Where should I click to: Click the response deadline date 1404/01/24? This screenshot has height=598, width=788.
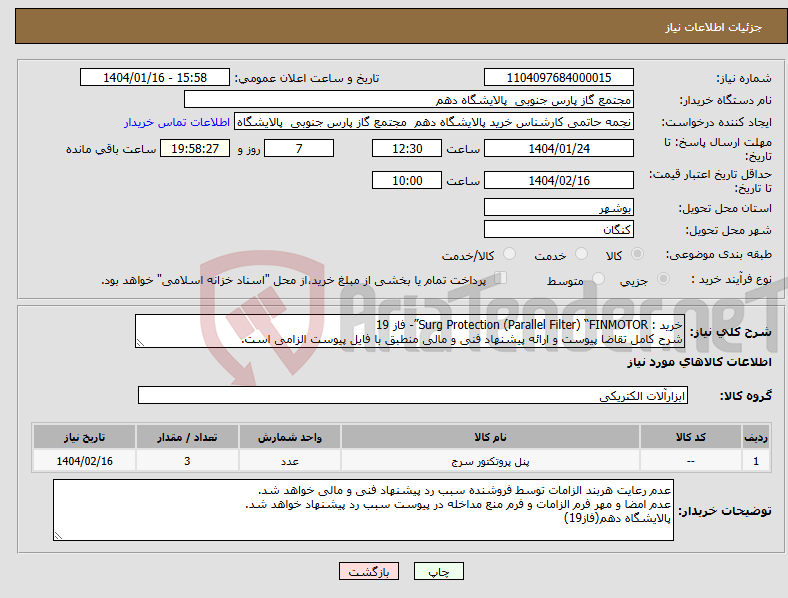pyautogui.click(x=558, y=148)
